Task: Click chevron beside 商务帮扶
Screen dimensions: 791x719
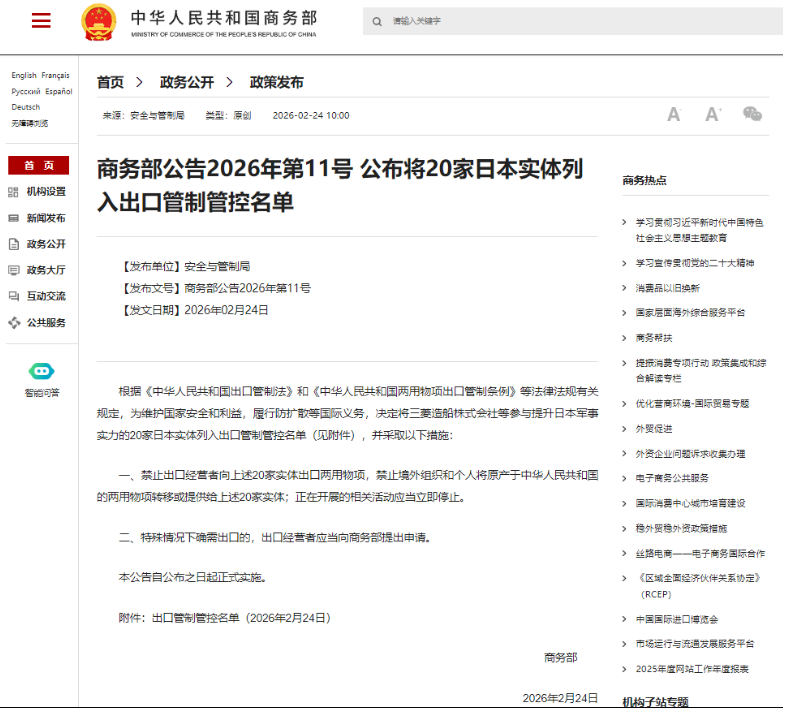Action: pyautogui.click(x=625, y=338)
